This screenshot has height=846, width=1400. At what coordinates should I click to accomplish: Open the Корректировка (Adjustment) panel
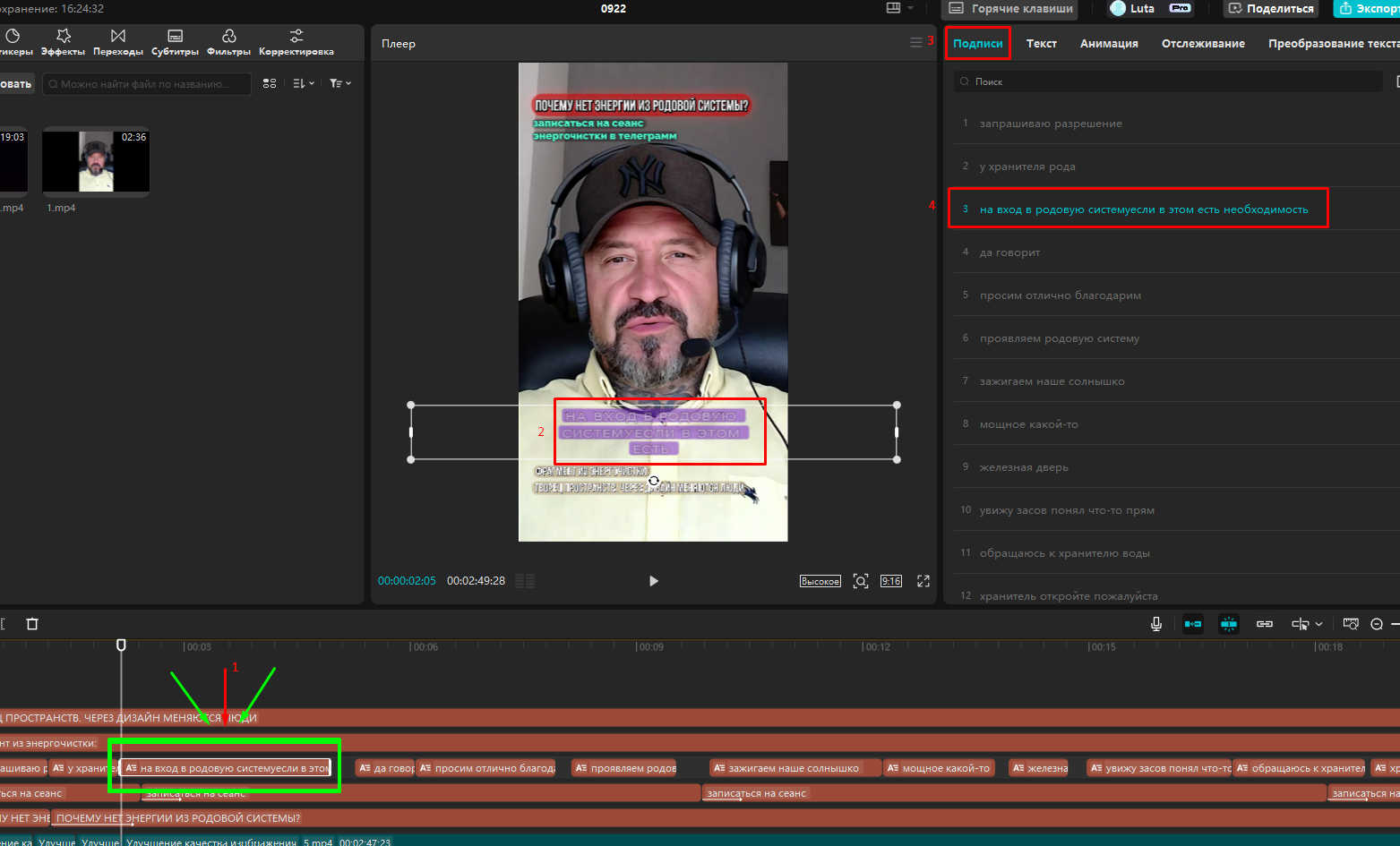click(296, 41)
